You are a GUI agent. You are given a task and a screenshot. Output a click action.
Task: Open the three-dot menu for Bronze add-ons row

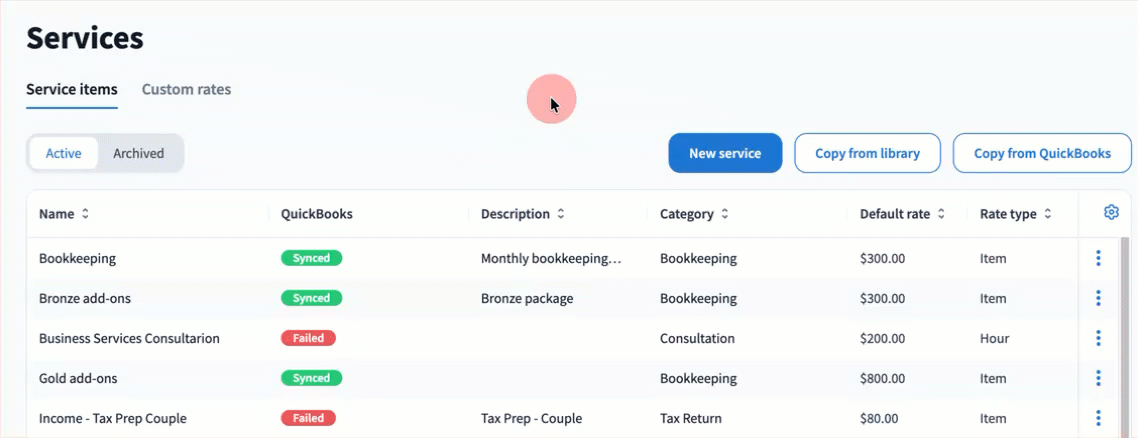pyautogui.click(x=1098, y=298)
